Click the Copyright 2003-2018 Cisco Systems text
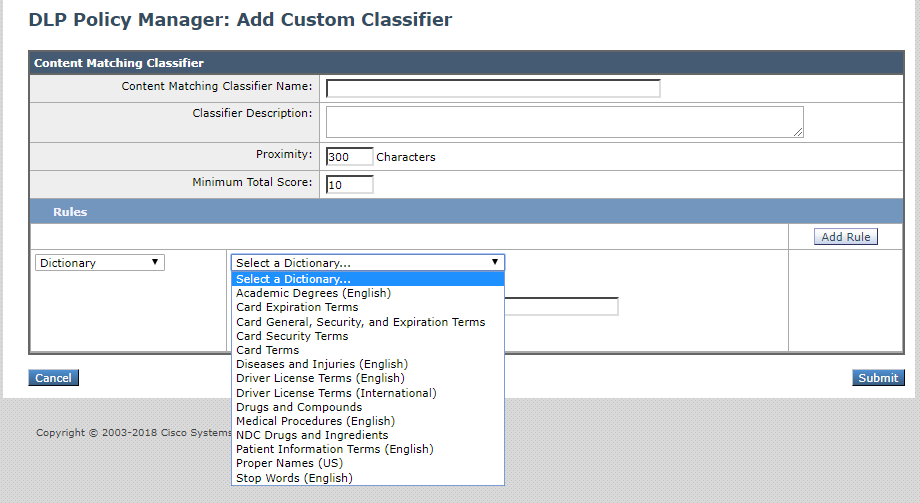 coord(134,433)
